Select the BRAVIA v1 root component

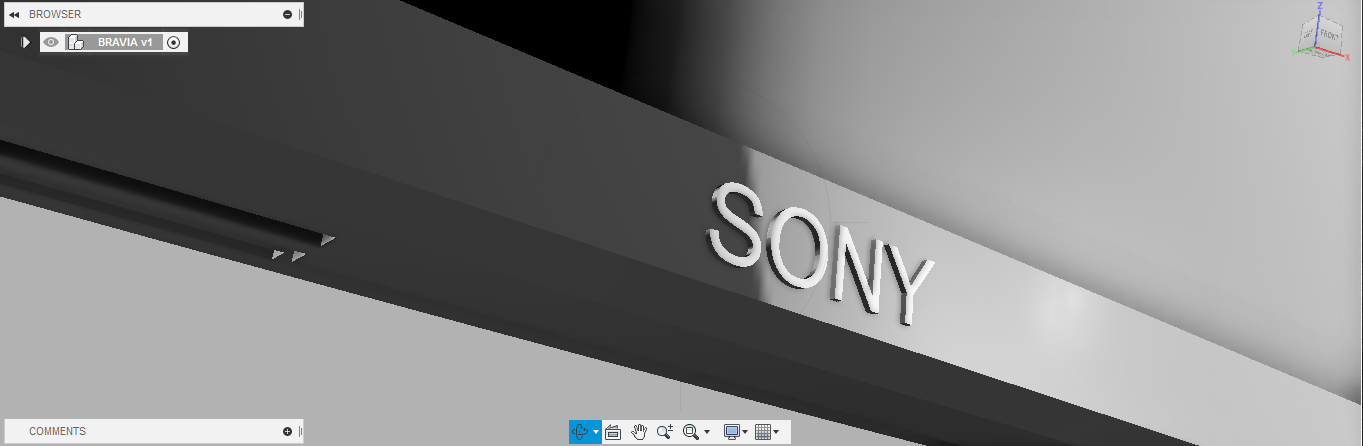click(x=125, y=42)
